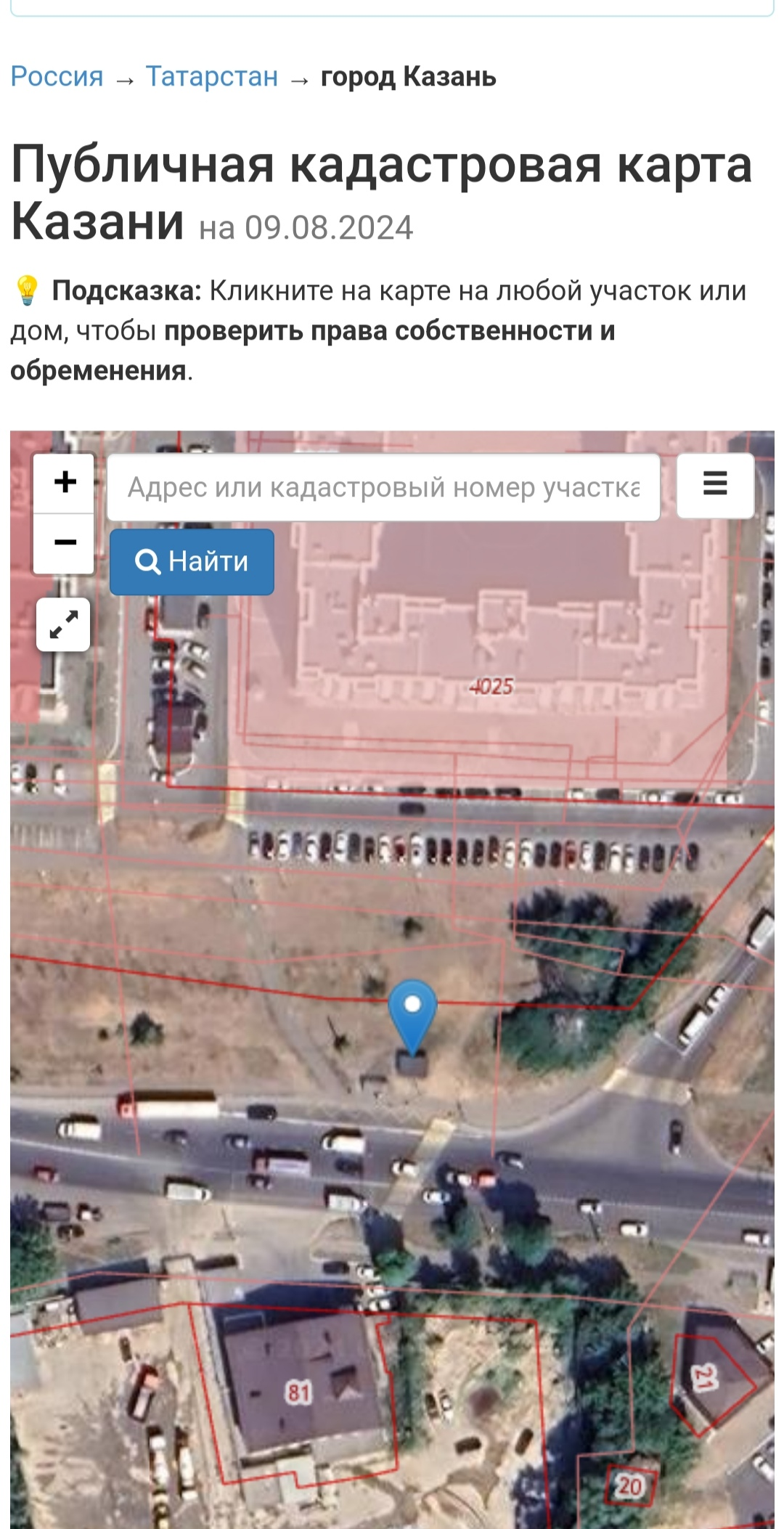784x1529 pixels.
Task: Click the город Казань breadcrumb text
Action: point(409,77)
